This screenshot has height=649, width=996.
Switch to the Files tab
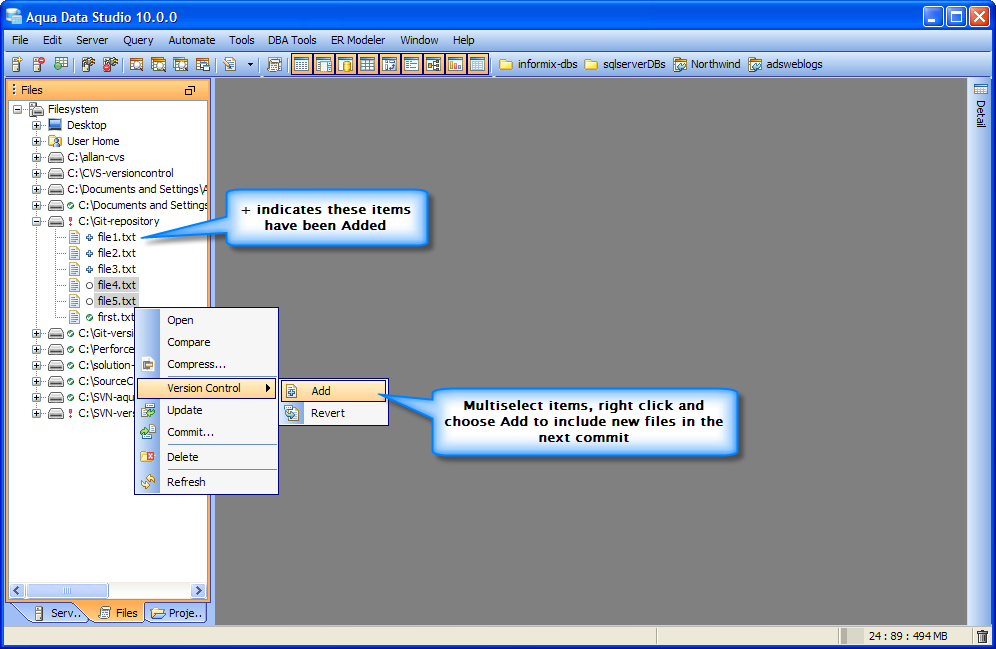pos(119,613)
